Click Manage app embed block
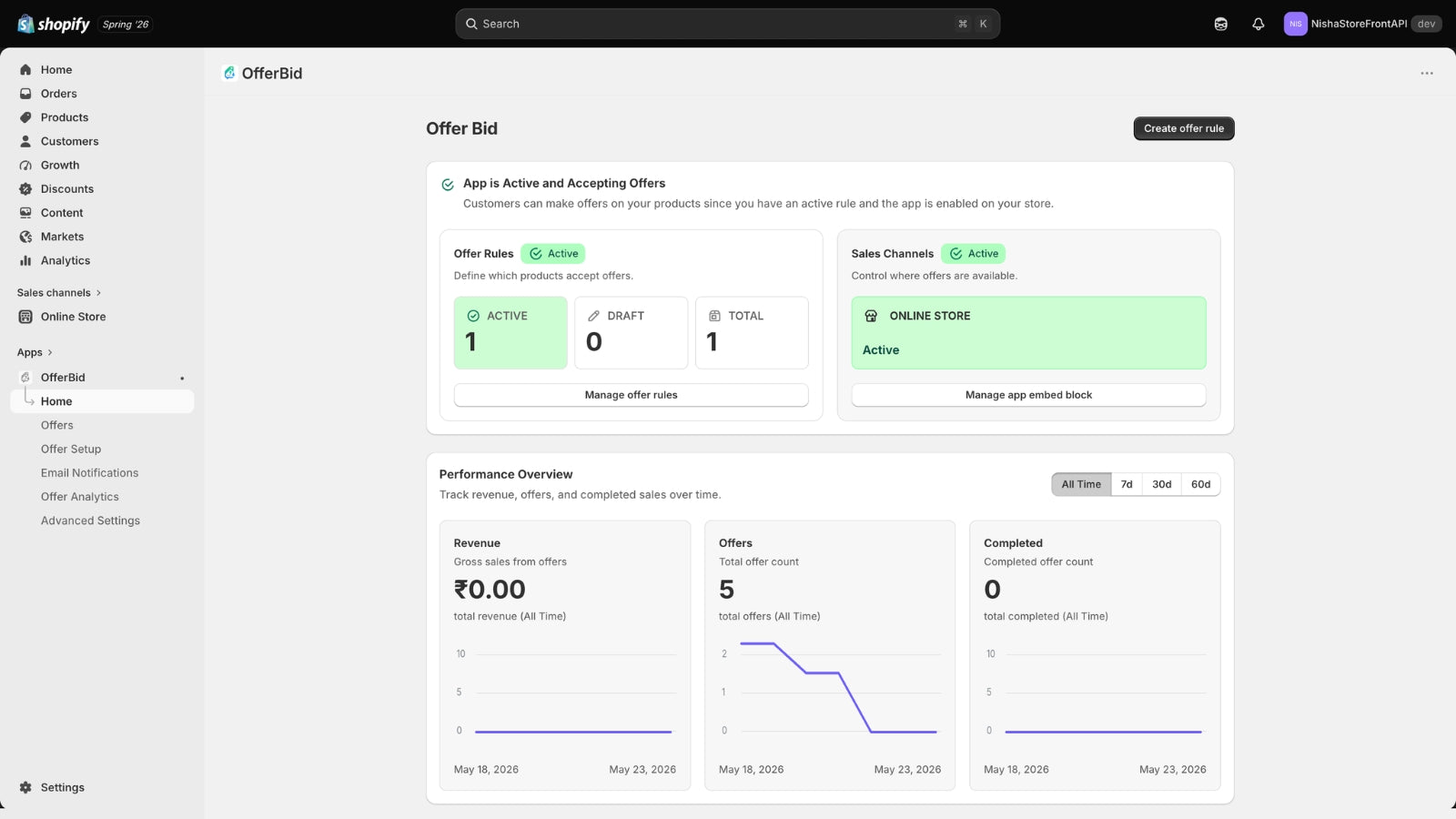This screenshot has width=1456, height=819. tap(1028, 395)
